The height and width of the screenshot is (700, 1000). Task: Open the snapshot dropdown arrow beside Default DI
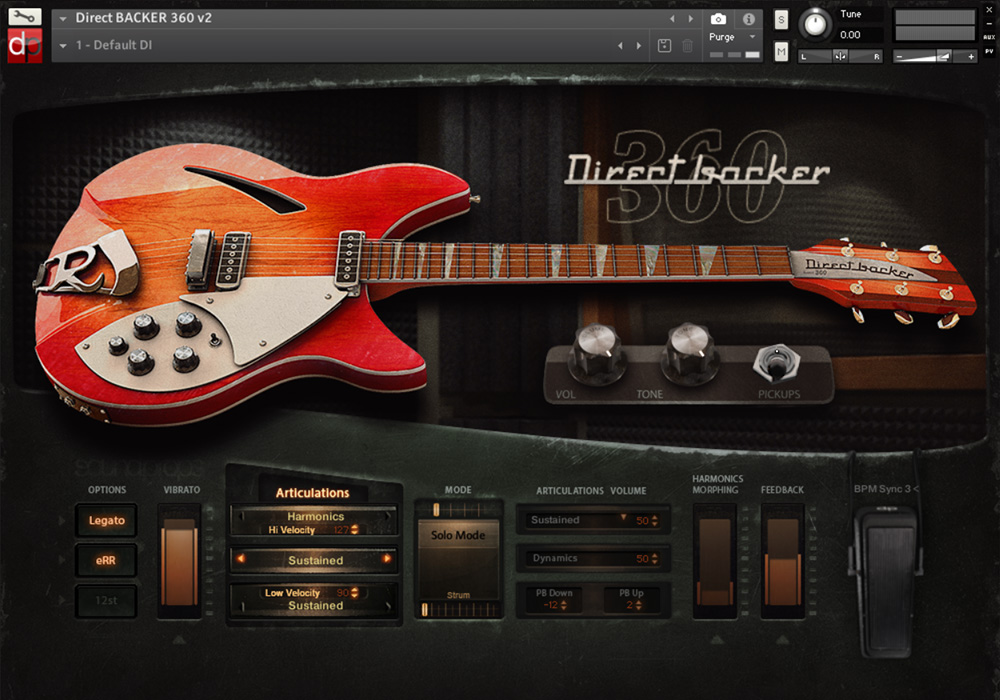(62, 46)
